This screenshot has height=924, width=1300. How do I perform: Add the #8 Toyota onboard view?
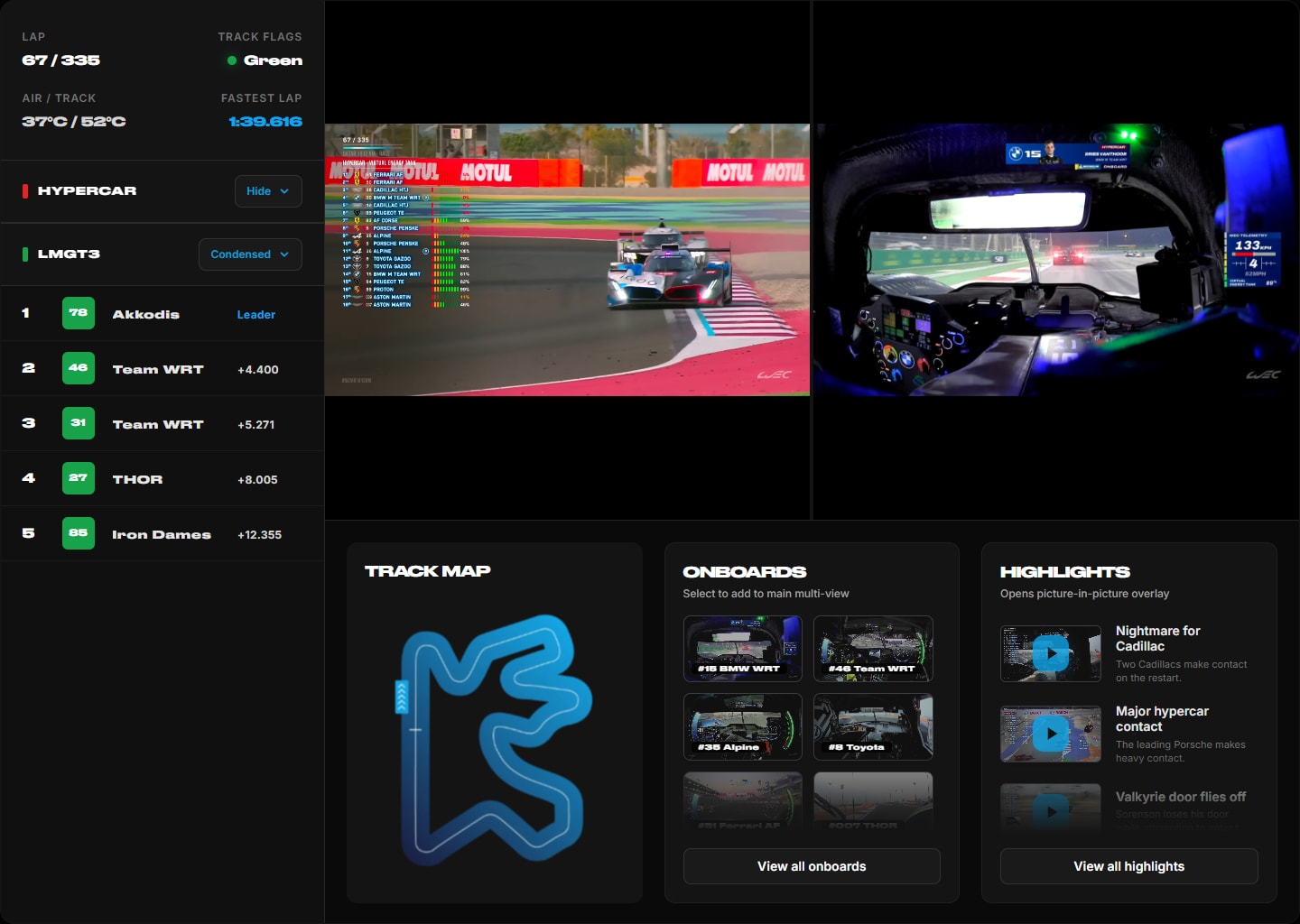coord(872,726)
